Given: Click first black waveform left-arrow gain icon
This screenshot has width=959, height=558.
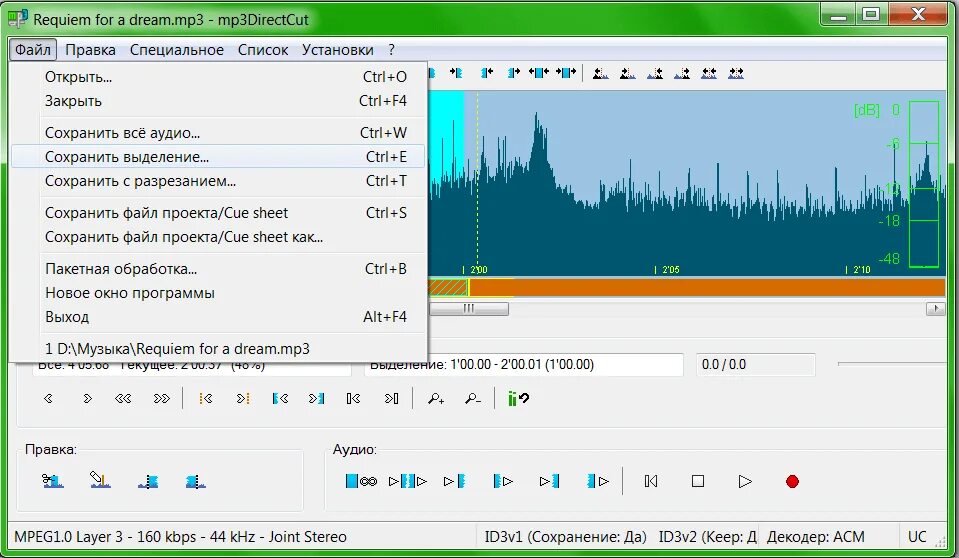Looking at the screenshot, I should [x=601, y=73].
